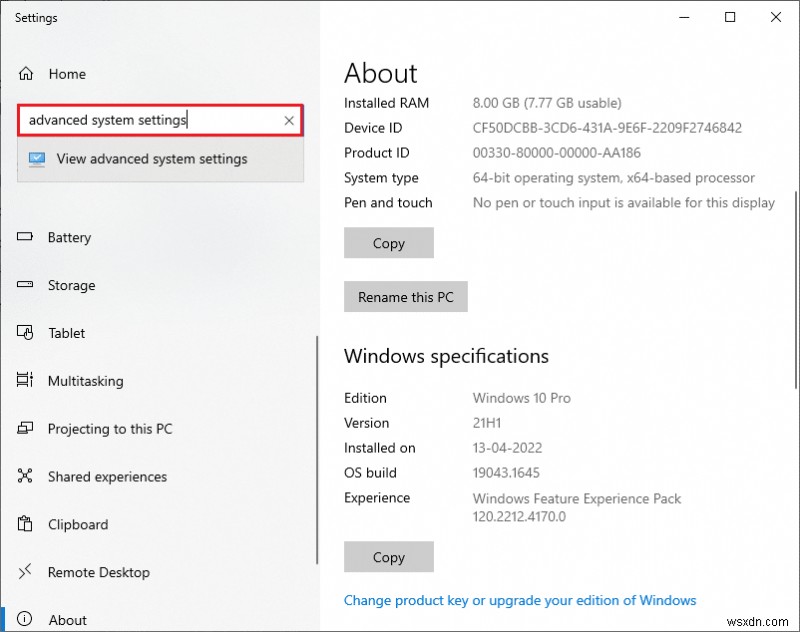
Task: Click the Tablet icon
Action: click(26, 333)
